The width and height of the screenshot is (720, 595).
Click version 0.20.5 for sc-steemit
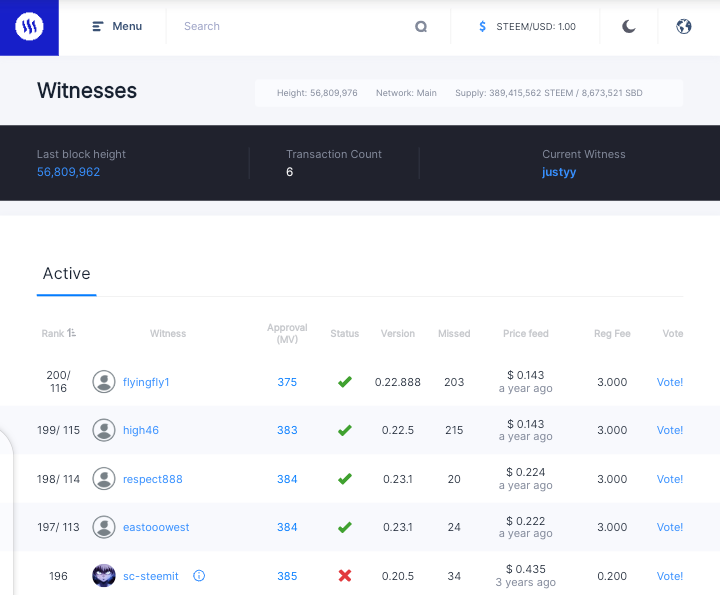[398, 576]
